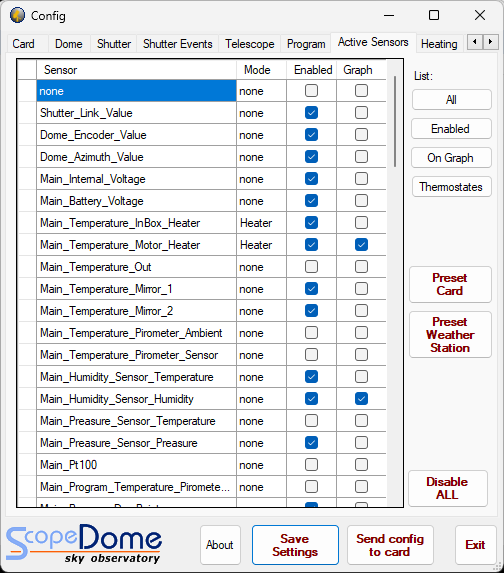The image size is (504, 573).
Task: Uncheck Graph for Main_Humidity_Sensor_Humidity
Action: click(361, 399)
